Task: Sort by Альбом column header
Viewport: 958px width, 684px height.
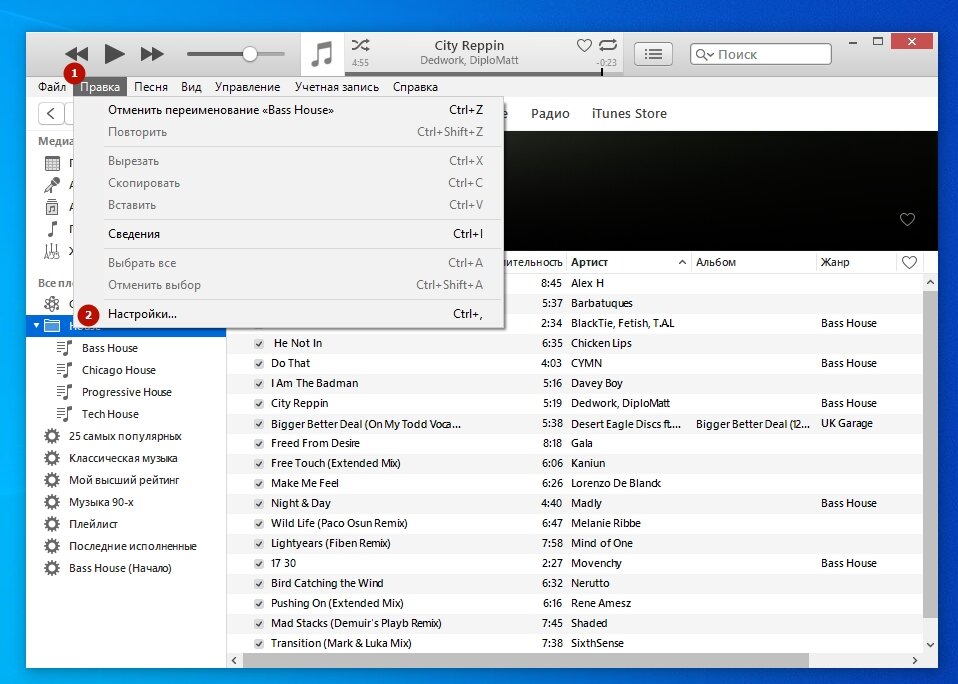Action: (x=753, y=262)
